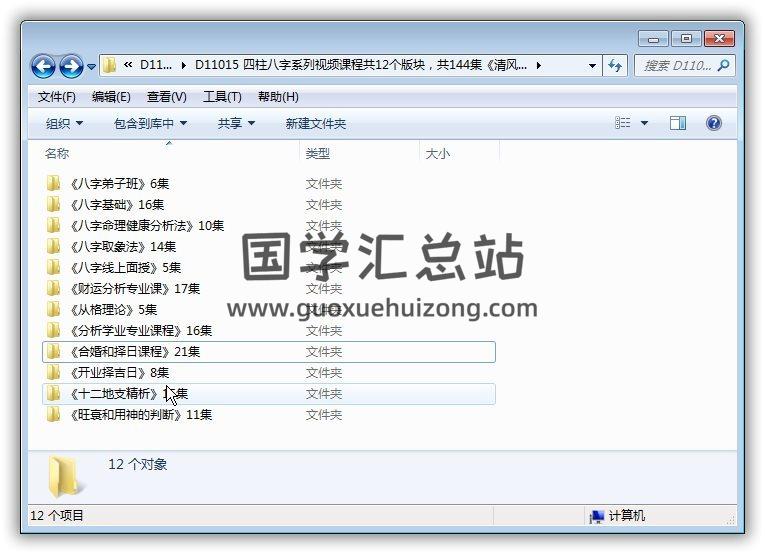
Task: Open the 共享 dropdown
Action: tap(236, 123)
